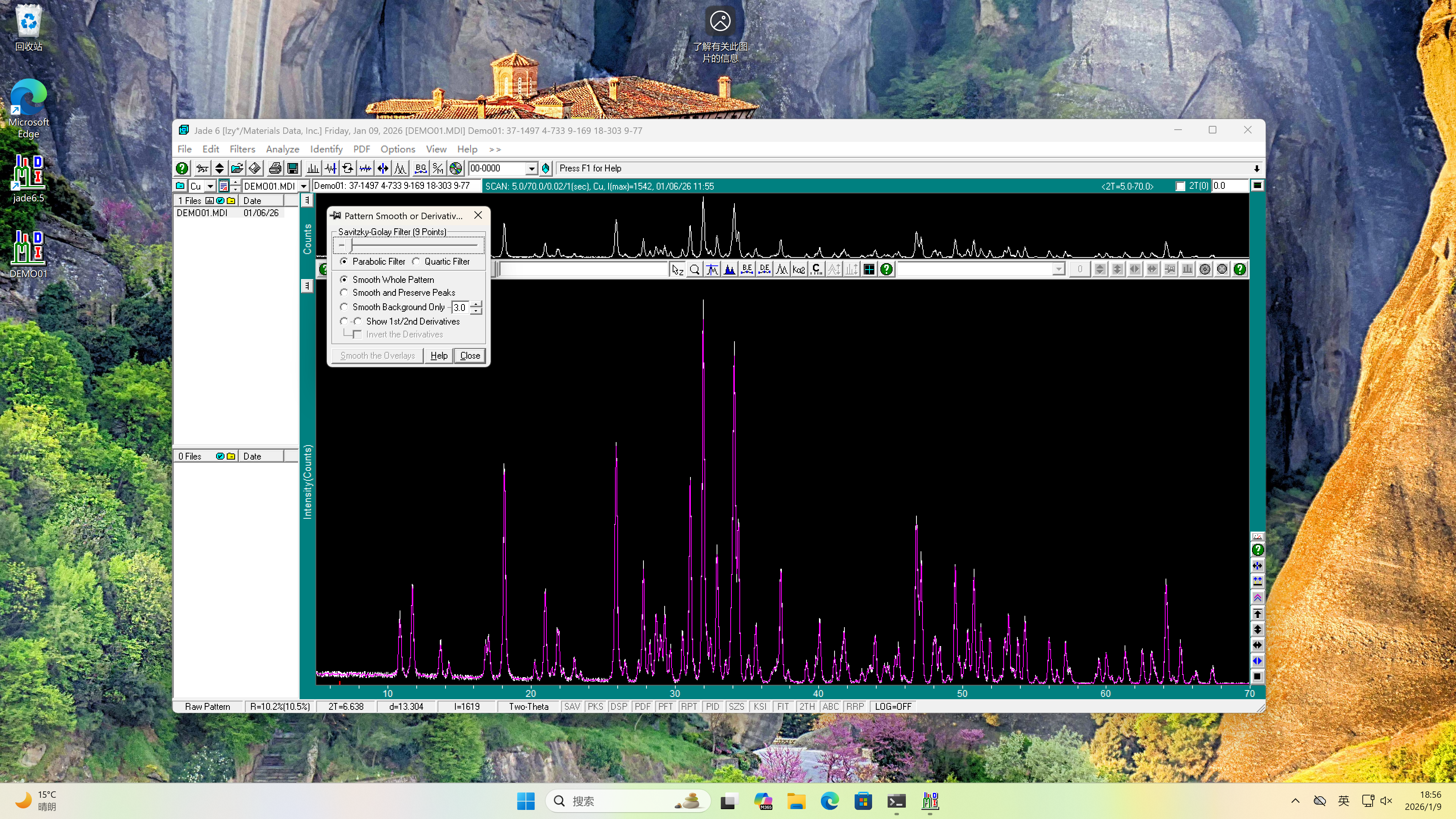Image resolution: width=1456 pixels, height=819 pixels.
Task: Click the open folder icon in toolbar
Action: point(237,168)
